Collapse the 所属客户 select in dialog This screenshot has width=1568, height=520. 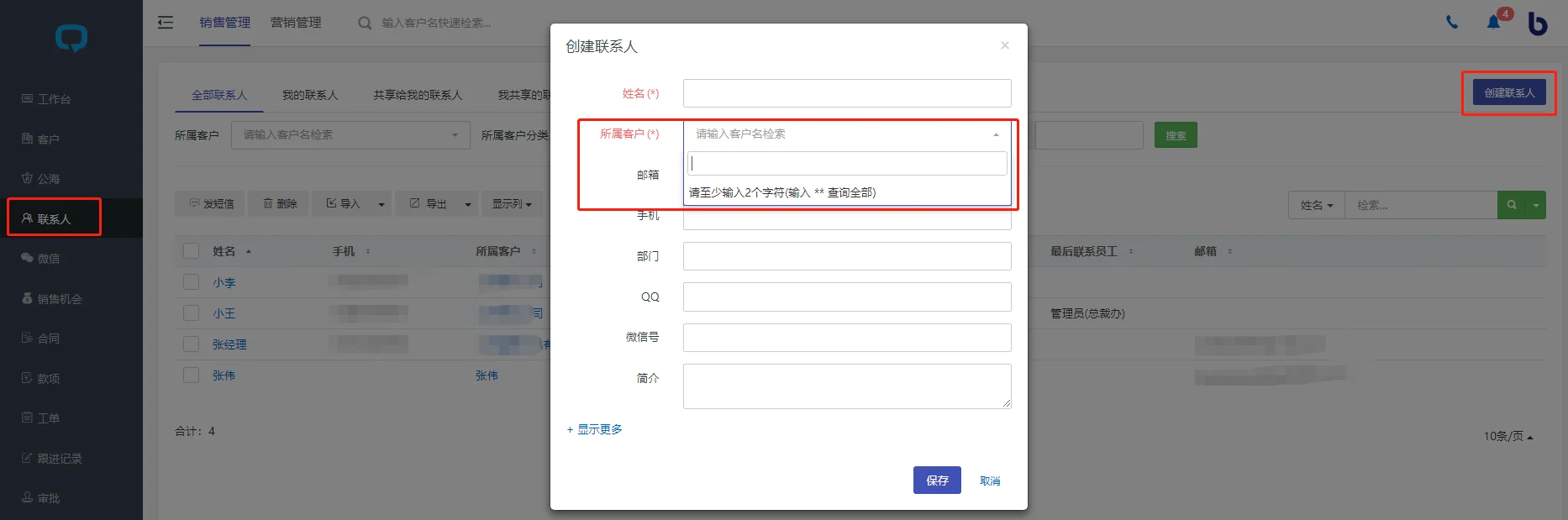tap(847, 134)
